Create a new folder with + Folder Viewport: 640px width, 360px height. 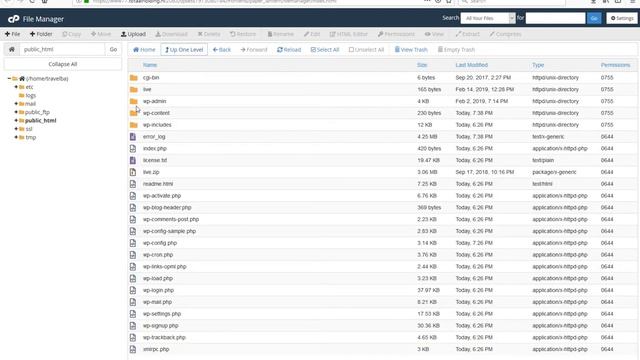(x=41, y=34)
